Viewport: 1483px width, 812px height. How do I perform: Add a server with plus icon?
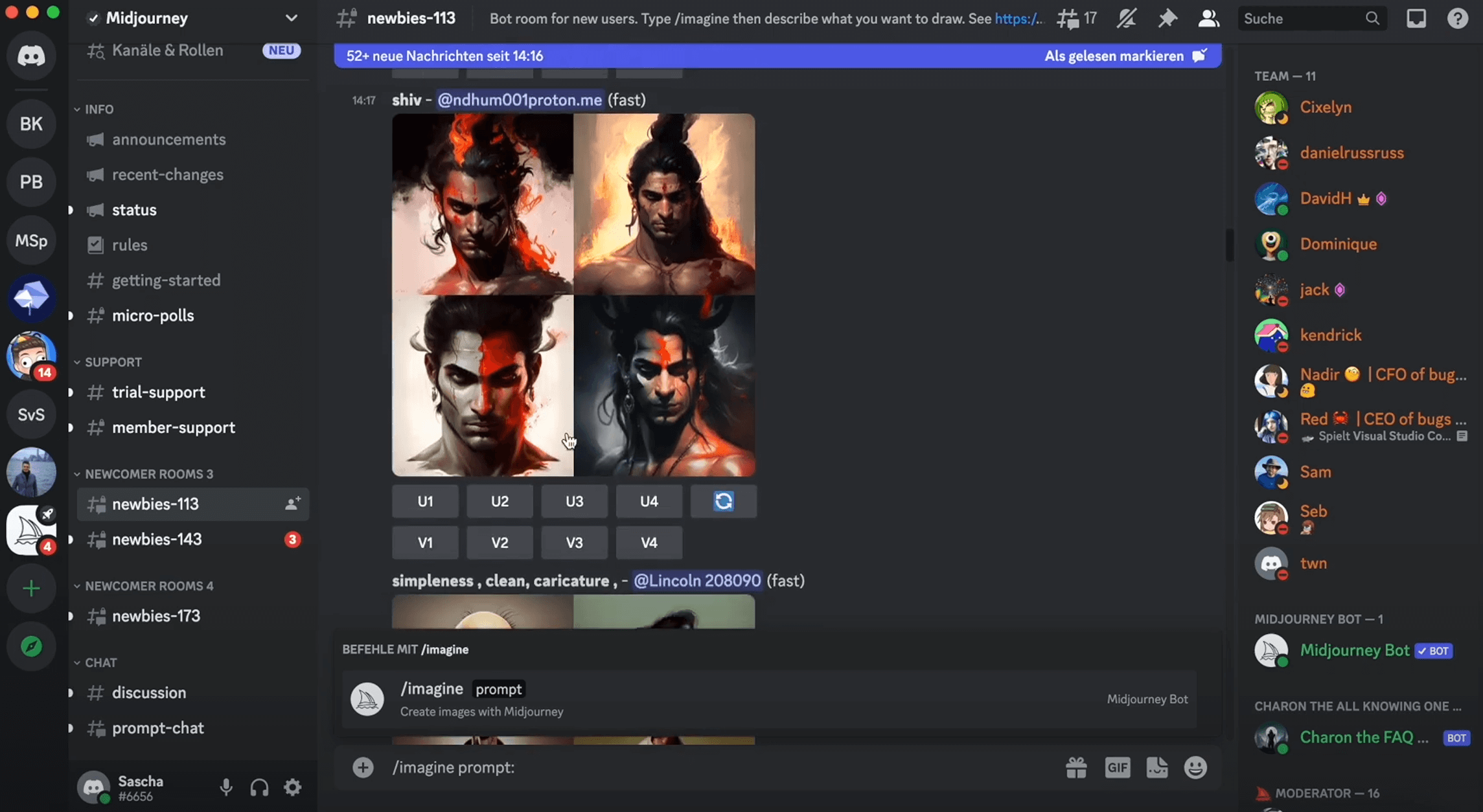[31, 589]
